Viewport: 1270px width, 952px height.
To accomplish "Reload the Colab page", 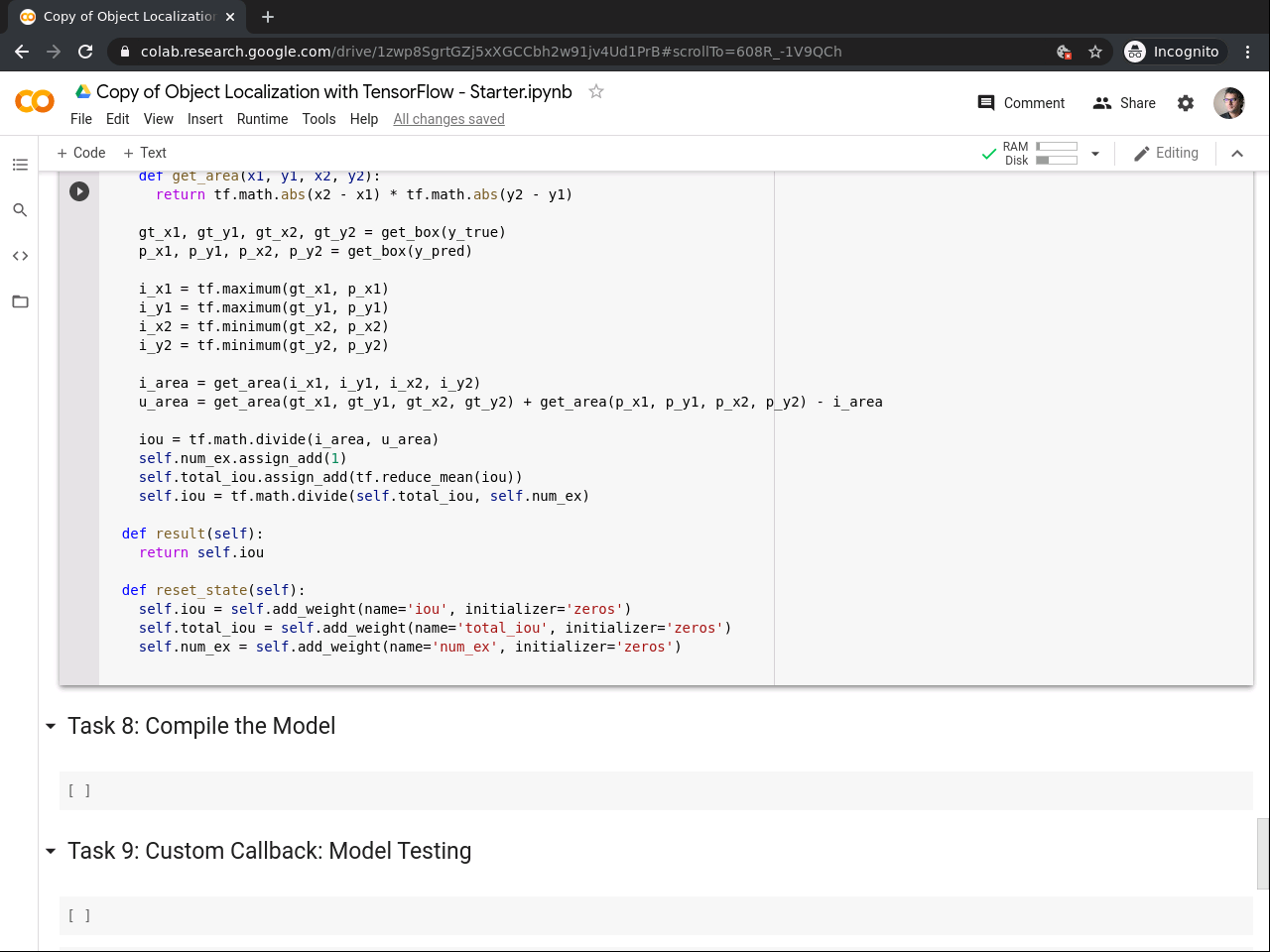I will [85, 52].
